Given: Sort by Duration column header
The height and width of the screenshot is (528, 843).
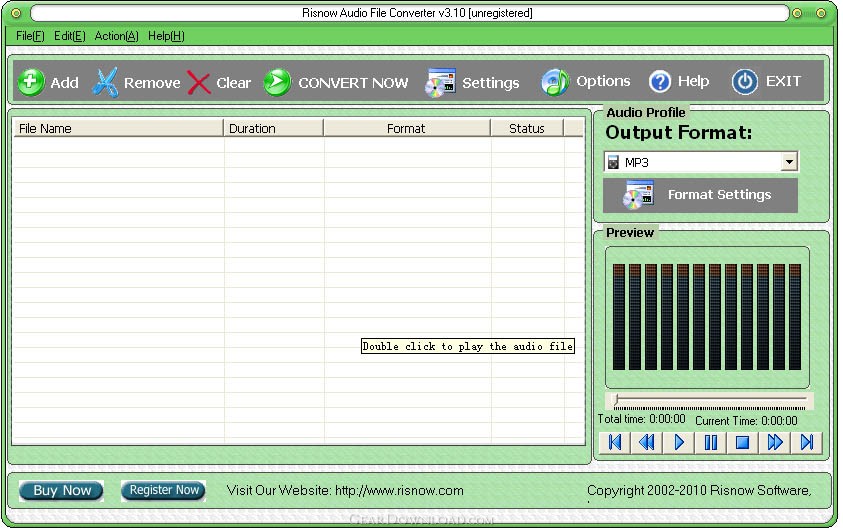Looking at the screenshot, I should 273,129.
